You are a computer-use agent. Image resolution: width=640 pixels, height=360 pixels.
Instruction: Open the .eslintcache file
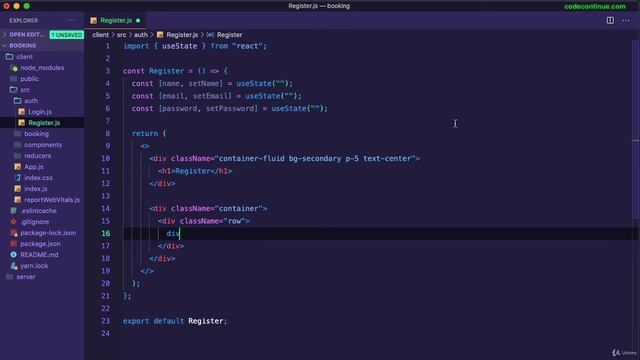38,211
